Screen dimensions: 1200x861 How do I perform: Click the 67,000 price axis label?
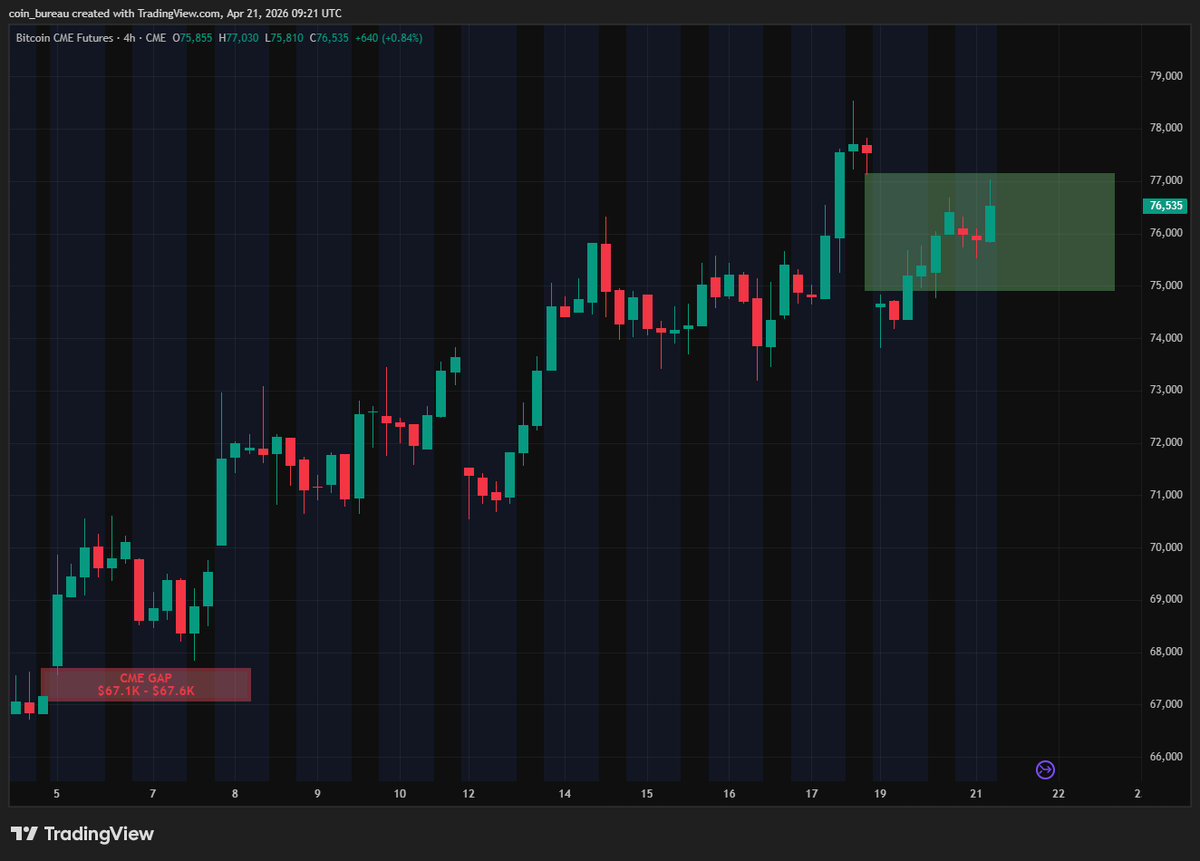coord(1167,704)
